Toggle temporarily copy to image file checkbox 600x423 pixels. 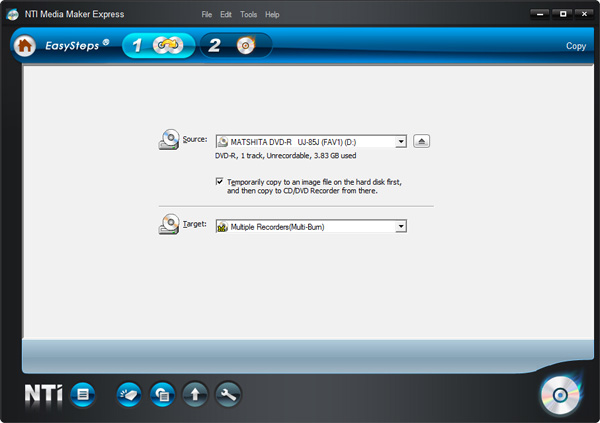pyautogui.click(x=220, y=181)
